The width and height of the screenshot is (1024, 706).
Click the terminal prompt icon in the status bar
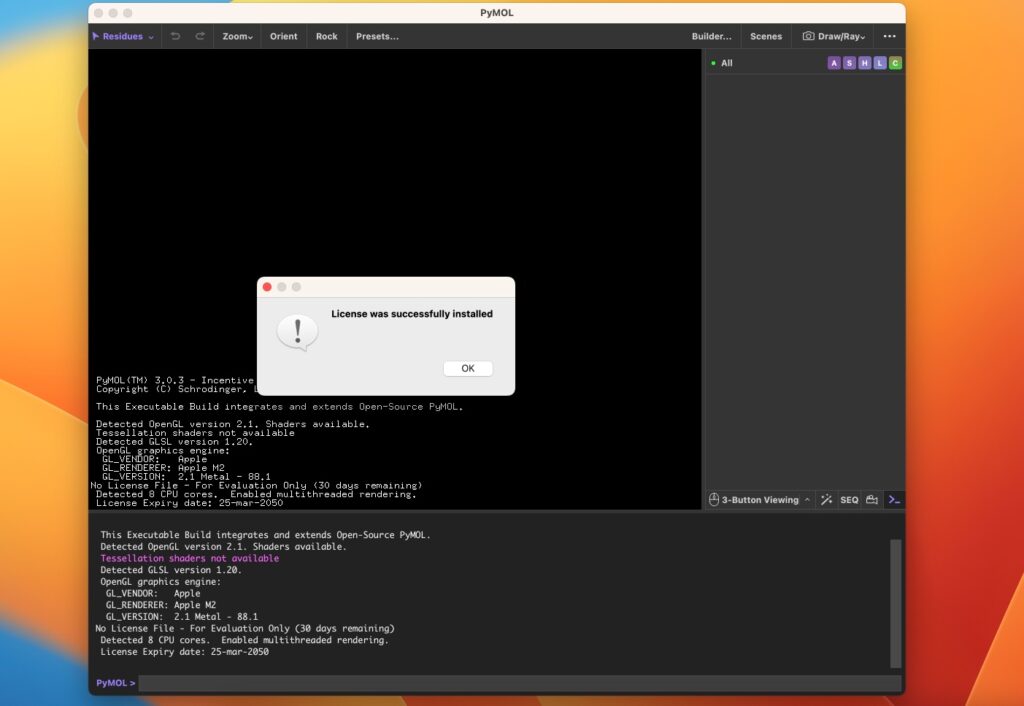coord(893,498)
